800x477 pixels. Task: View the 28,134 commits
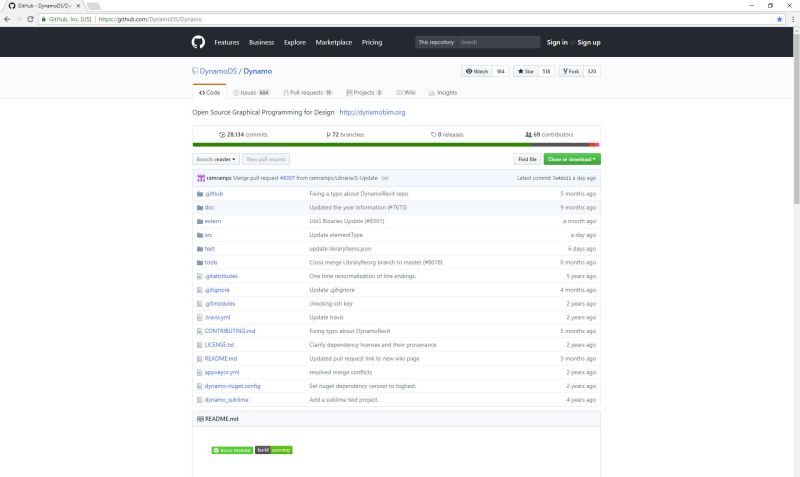[x=243, y=135]
